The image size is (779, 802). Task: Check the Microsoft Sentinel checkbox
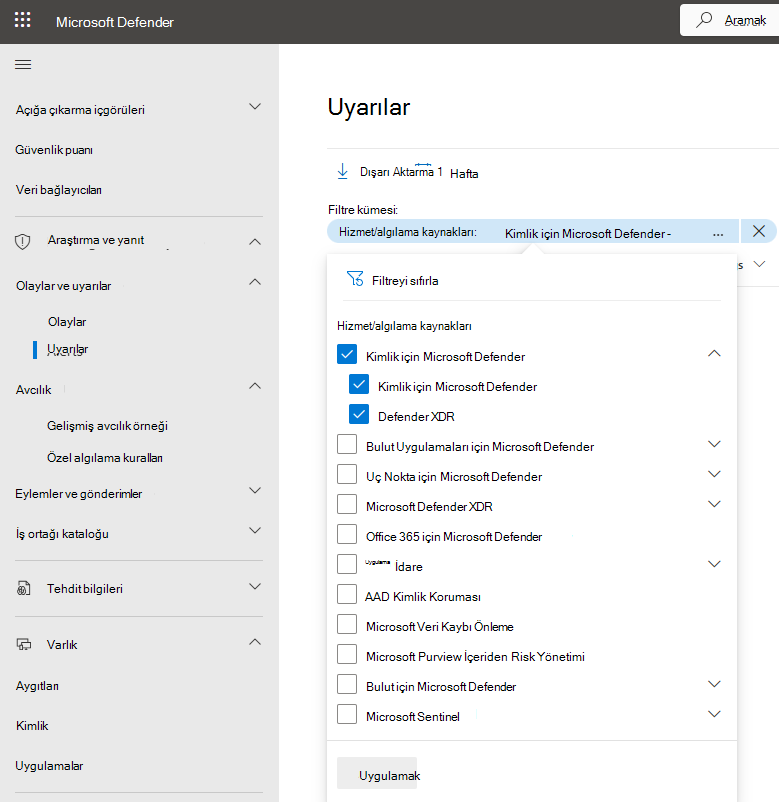[x=347, y=714]
